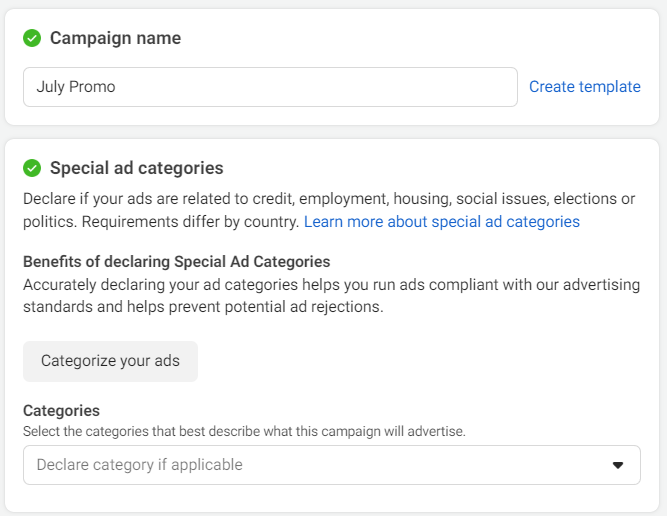Open the Create template link

pos(584,87)
